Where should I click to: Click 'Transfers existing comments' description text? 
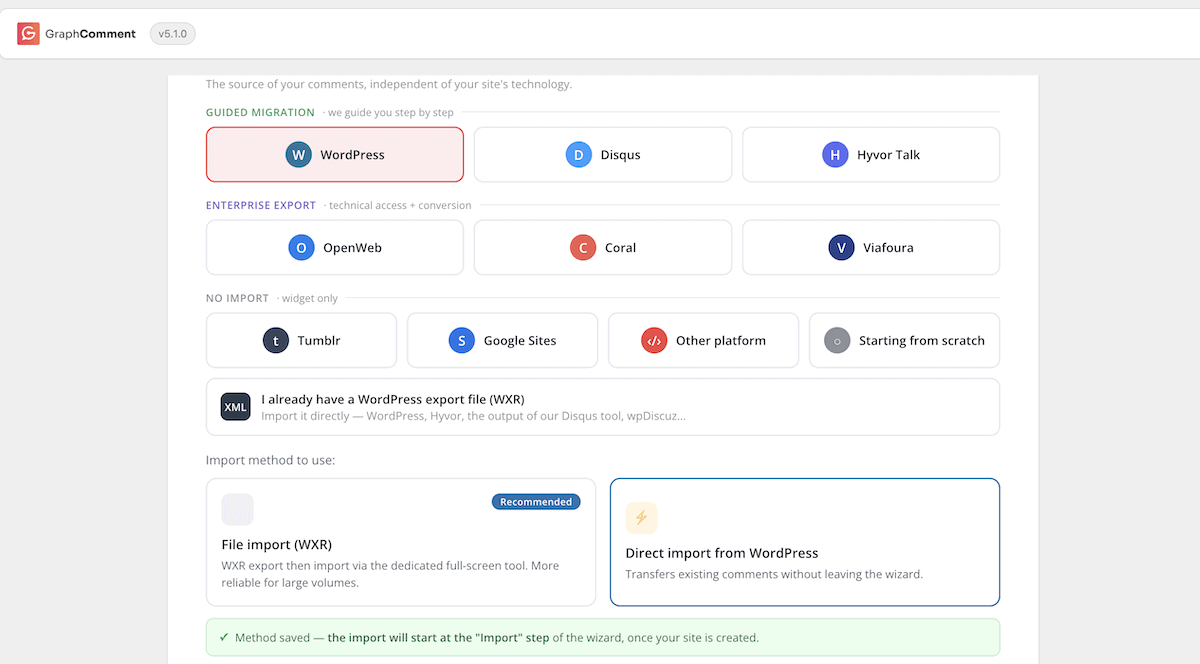coord(774,574)
